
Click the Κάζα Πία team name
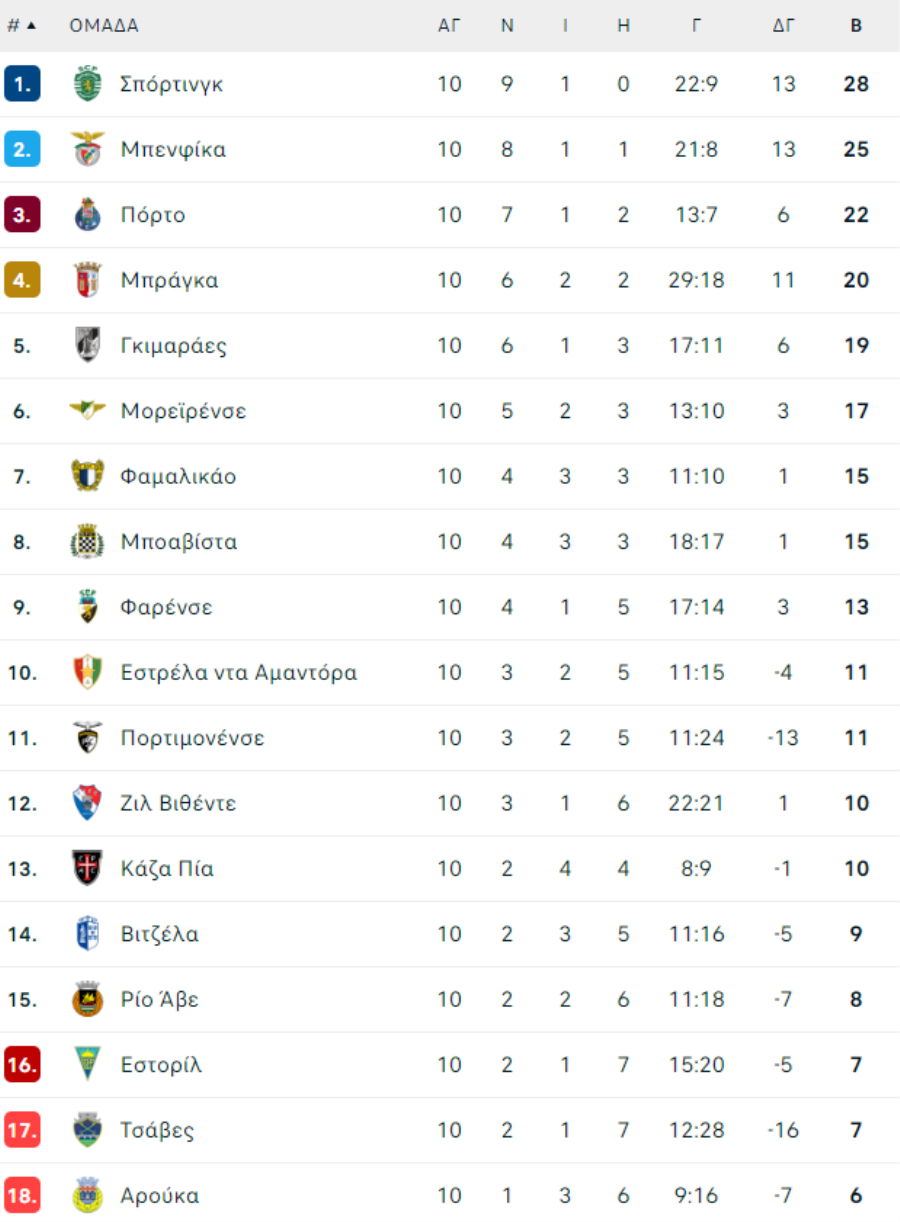click(167, 869)
